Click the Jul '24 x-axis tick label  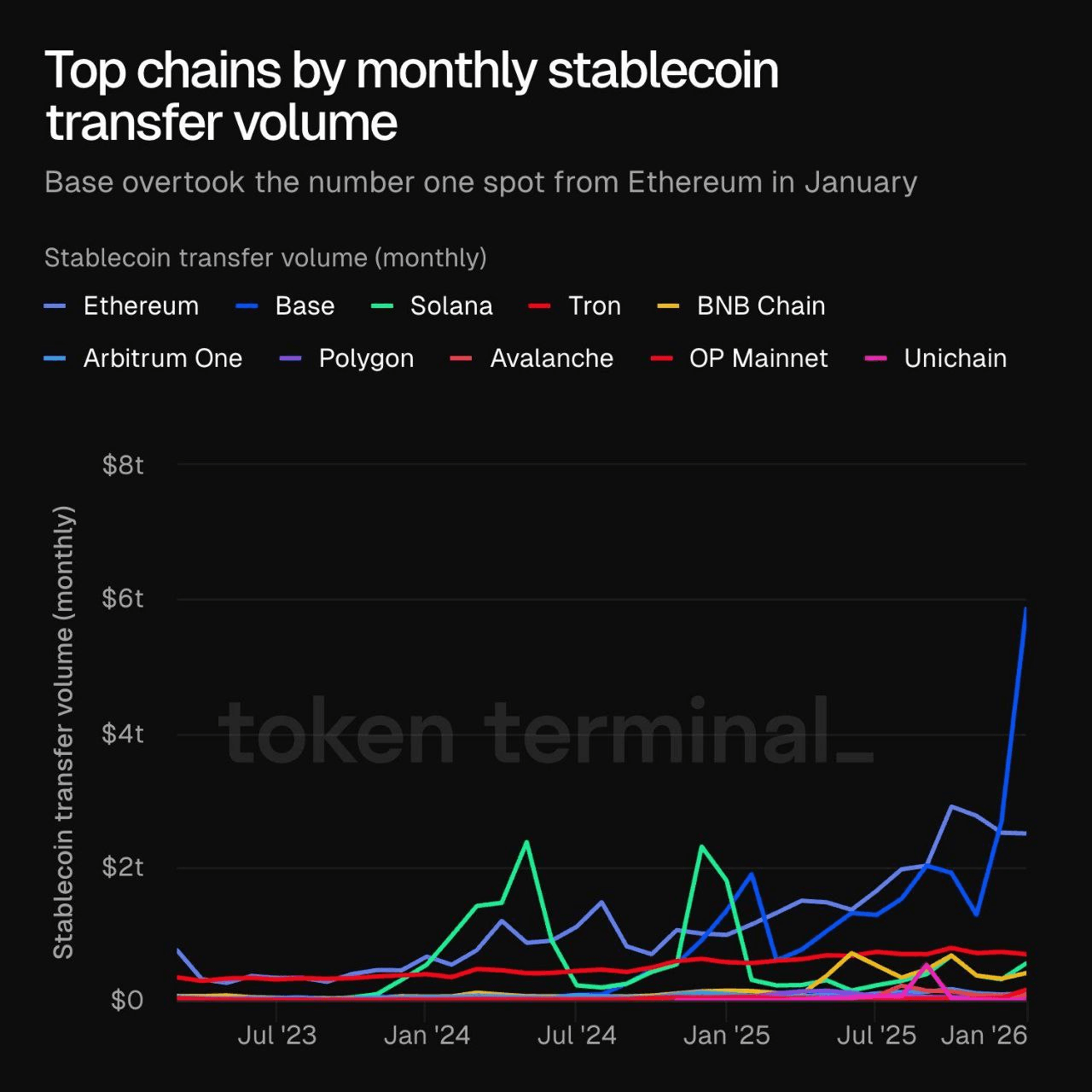pyautogui.click(x=577, y=1036)
